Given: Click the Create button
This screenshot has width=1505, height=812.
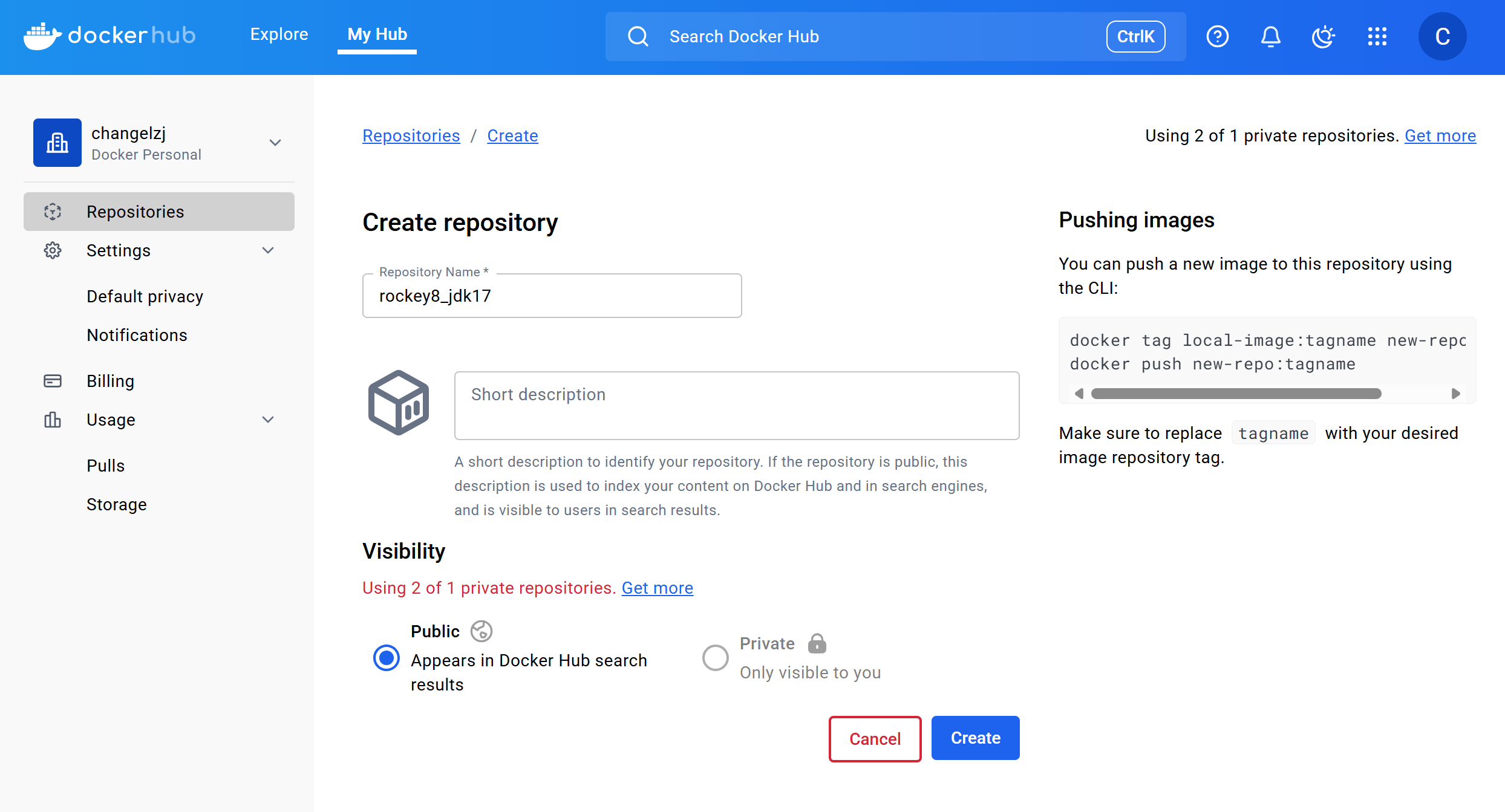Looking at the screenshot, I should (976, 738).
